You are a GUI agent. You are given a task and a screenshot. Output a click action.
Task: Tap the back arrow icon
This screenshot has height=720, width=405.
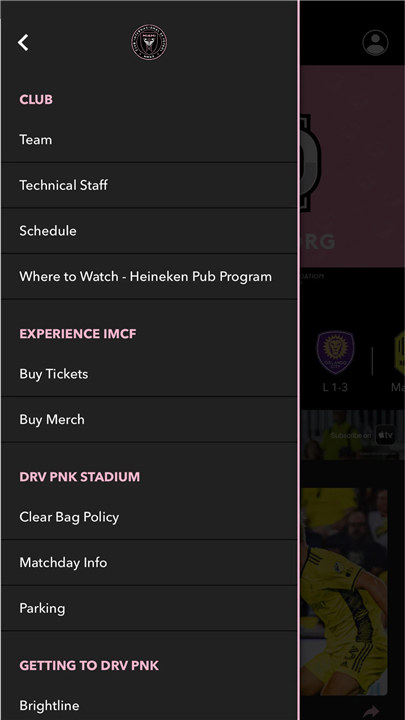pyautogui.click(x=23, y=42)
